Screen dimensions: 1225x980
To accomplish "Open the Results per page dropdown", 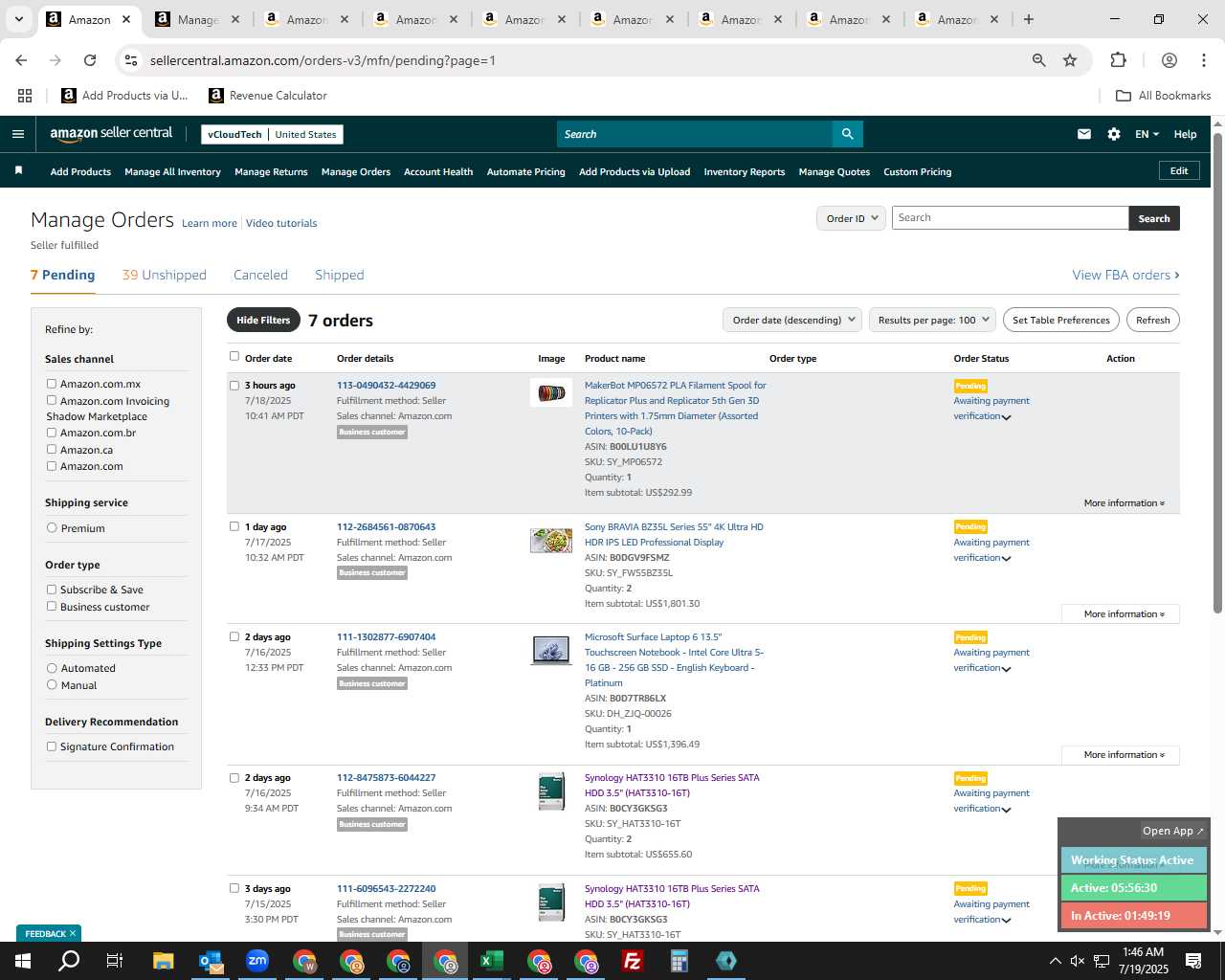I will tap(932, 320).
